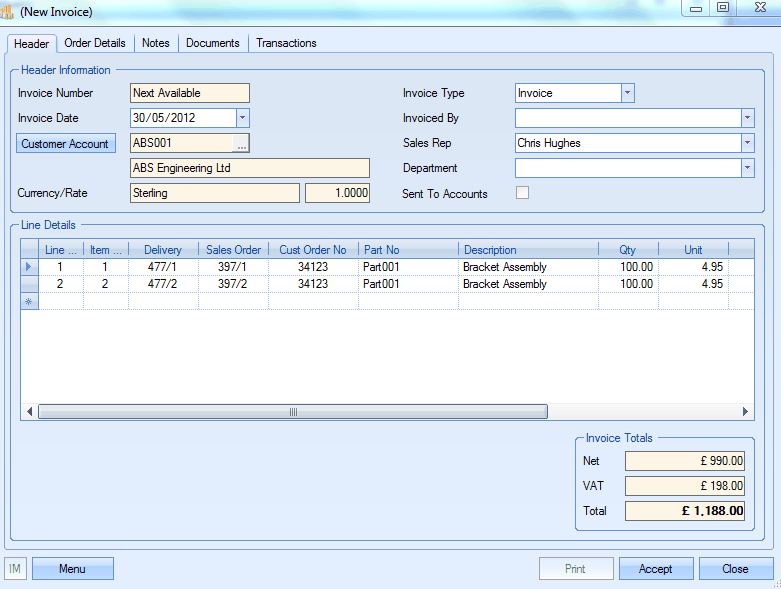This screenshot has width=781, height=589.
Task: Click the Invoice Number input field
Action: (x=190, y=93)
